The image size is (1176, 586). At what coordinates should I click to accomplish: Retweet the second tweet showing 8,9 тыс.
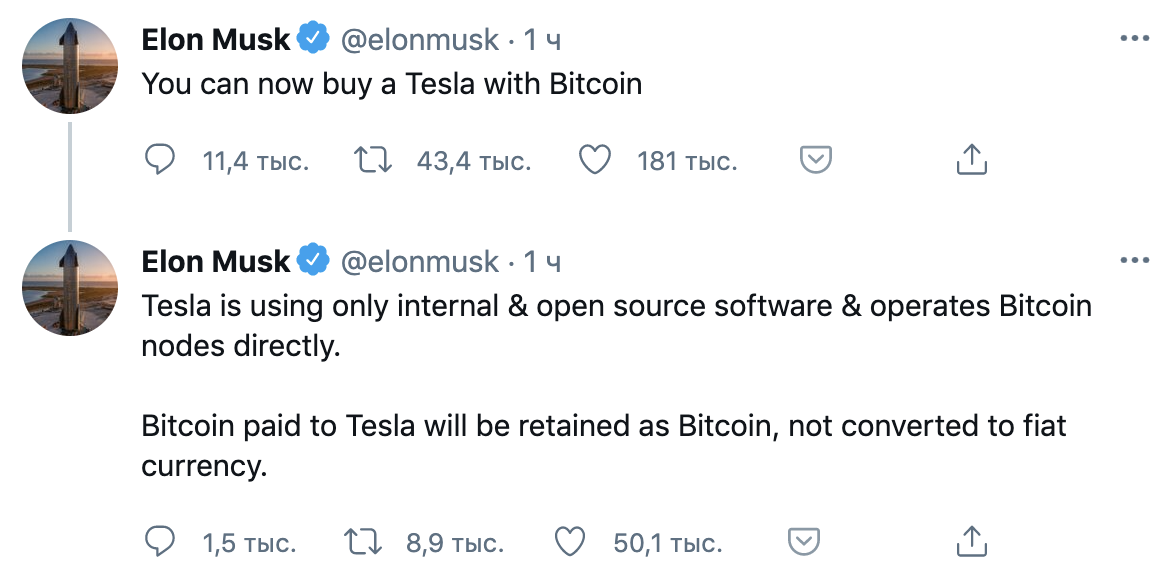[x=362, y=541]
